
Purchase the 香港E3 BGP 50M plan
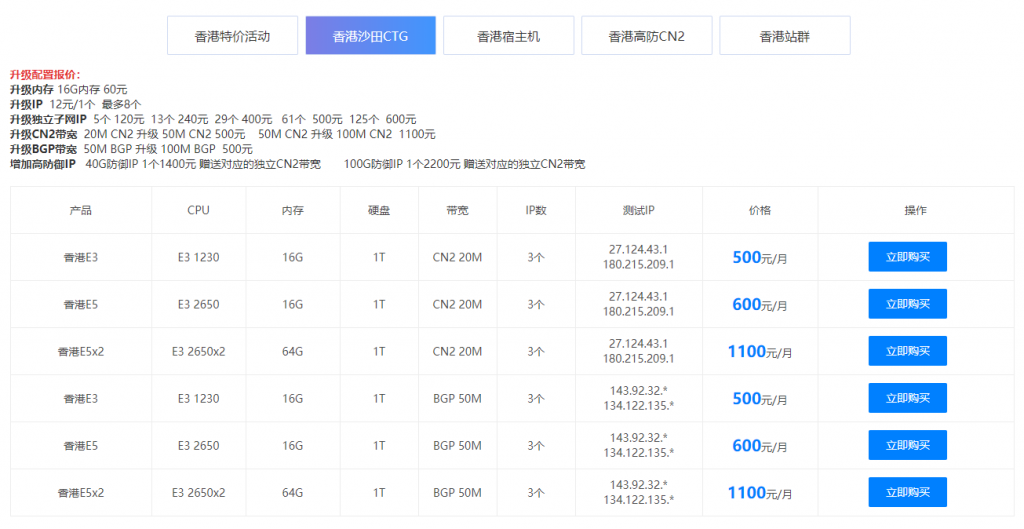[x=907, y=398]
